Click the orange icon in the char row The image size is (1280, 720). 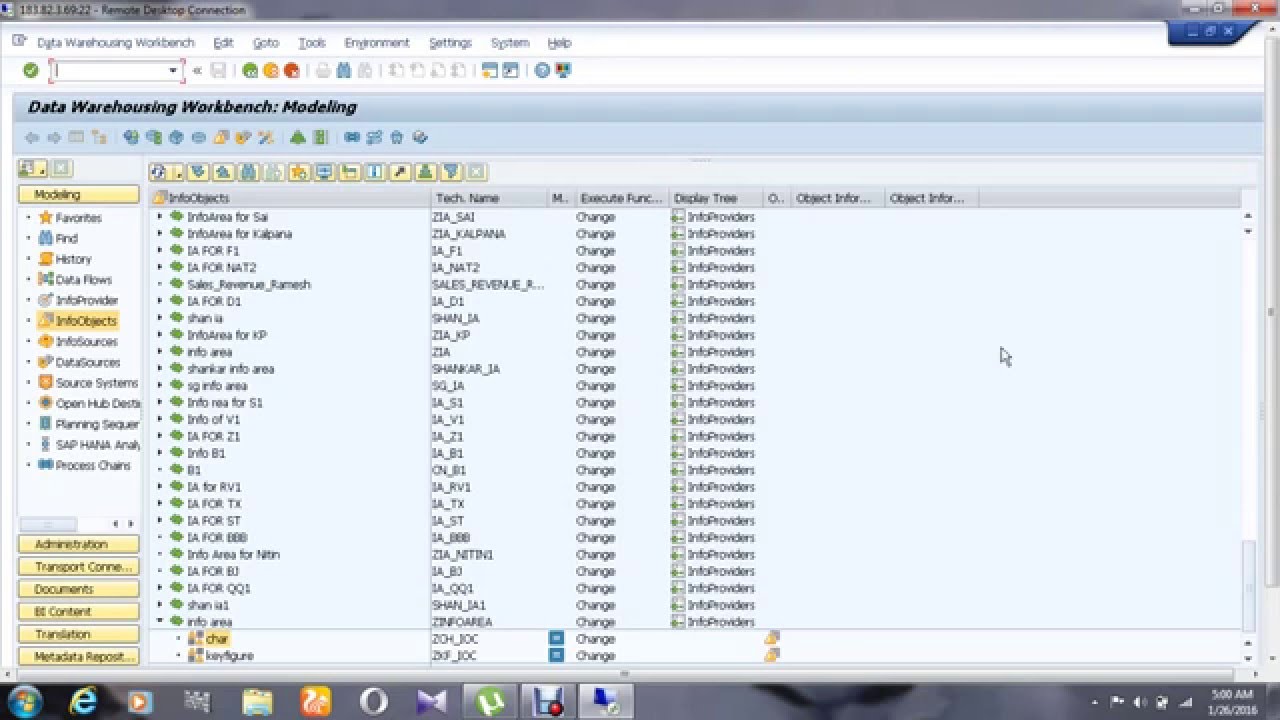click(x=772, y=638)
